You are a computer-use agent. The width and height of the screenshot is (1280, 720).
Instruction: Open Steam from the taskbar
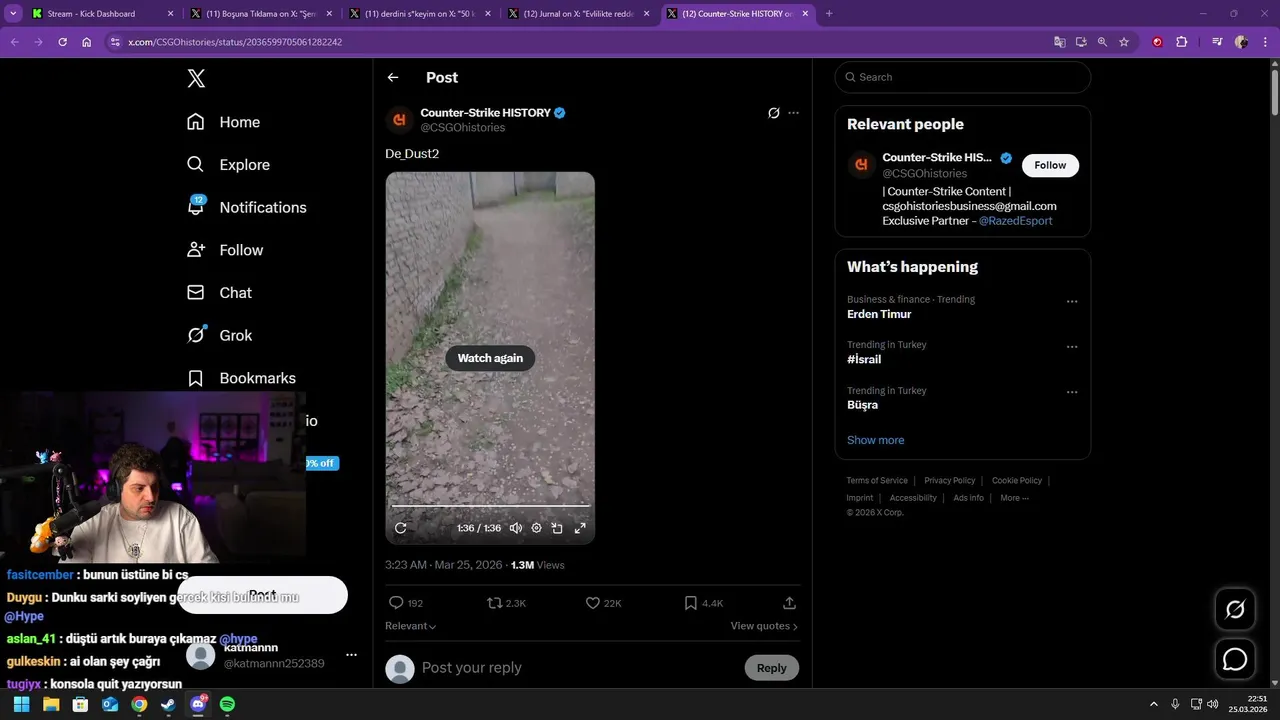click(x=168, y=704)
